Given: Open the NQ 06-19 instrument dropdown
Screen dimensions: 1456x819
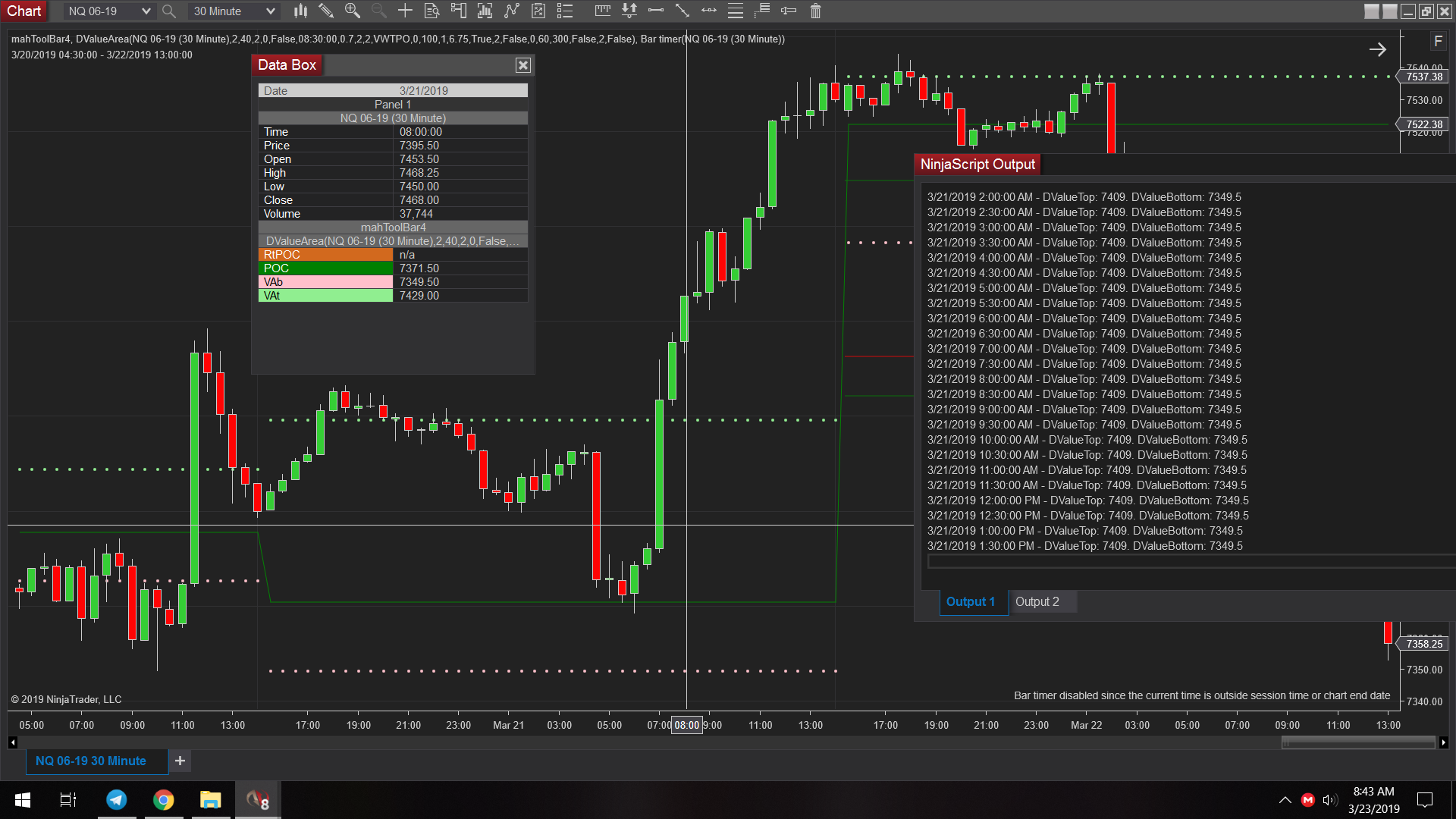Looking at the screenshot, I should tap(146, 11).
